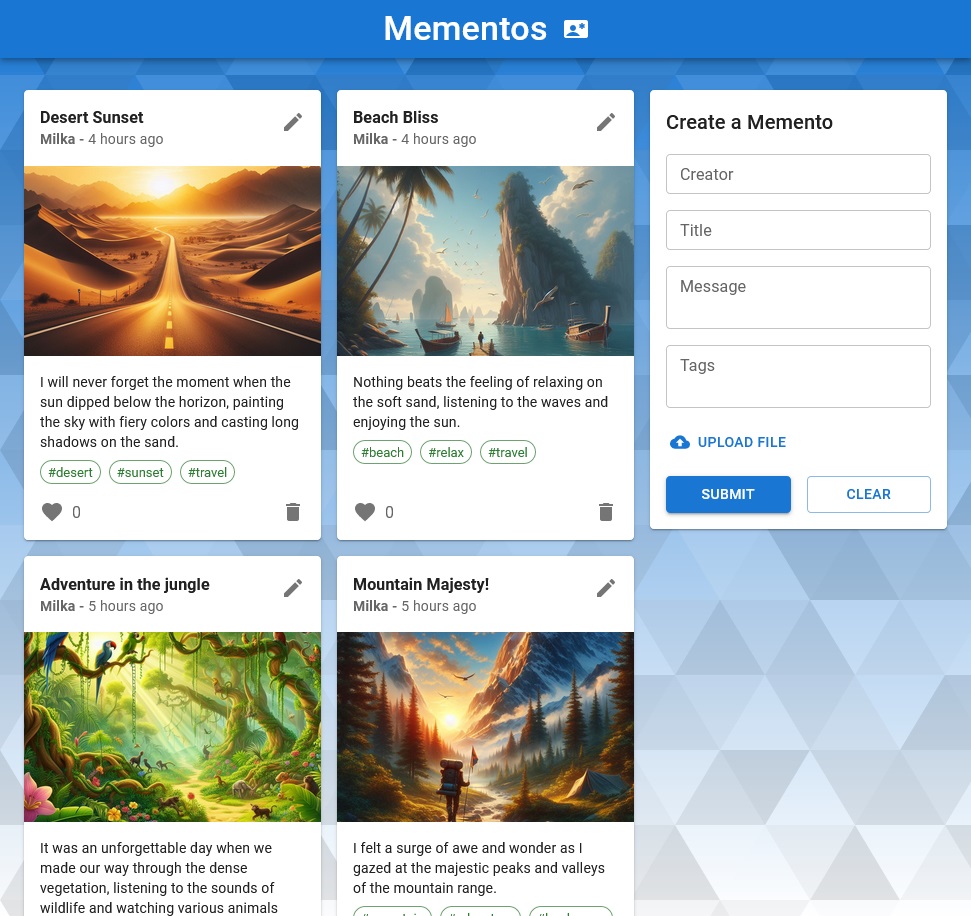The height and width of the screenshot is (916, 971).
Task: Click into the Title field
Action: click(798, 230)
